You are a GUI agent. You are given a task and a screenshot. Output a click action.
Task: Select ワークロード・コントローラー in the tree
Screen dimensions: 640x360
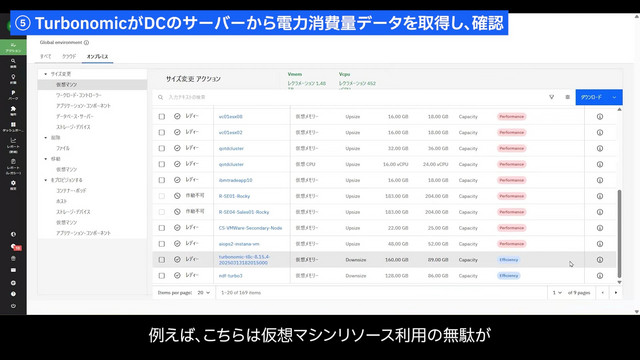[x=78, y=95]
